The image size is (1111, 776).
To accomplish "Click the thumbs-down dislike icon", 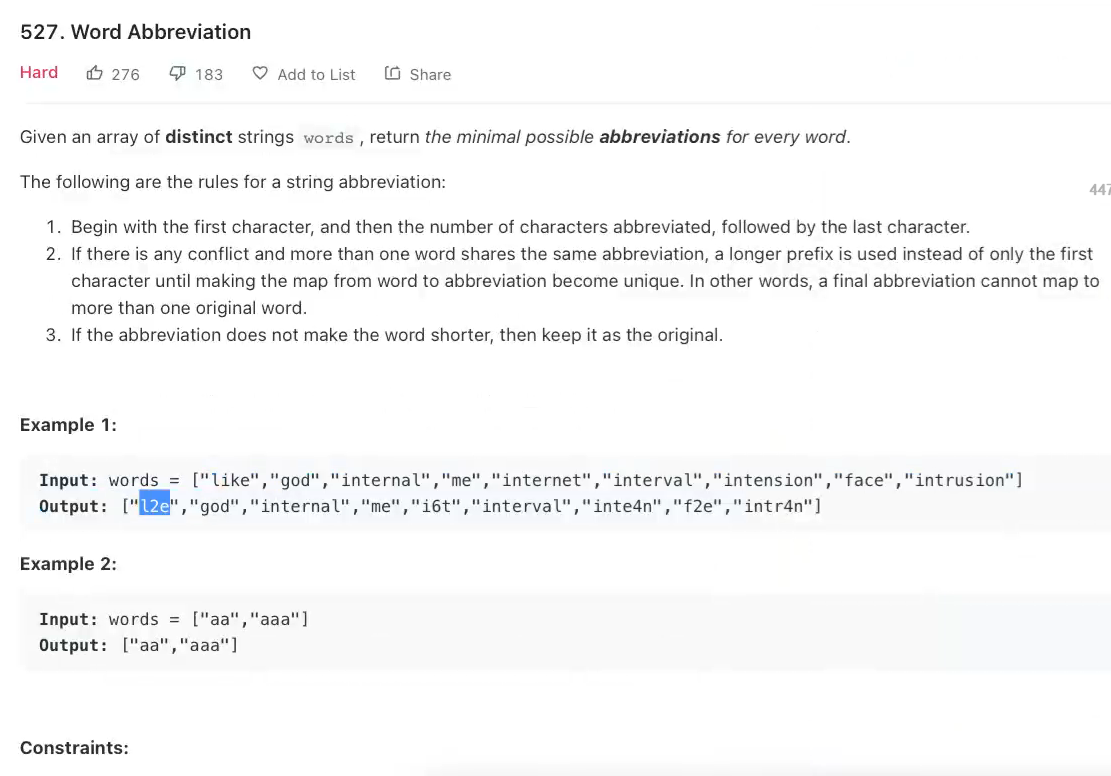I will point(178,73).
